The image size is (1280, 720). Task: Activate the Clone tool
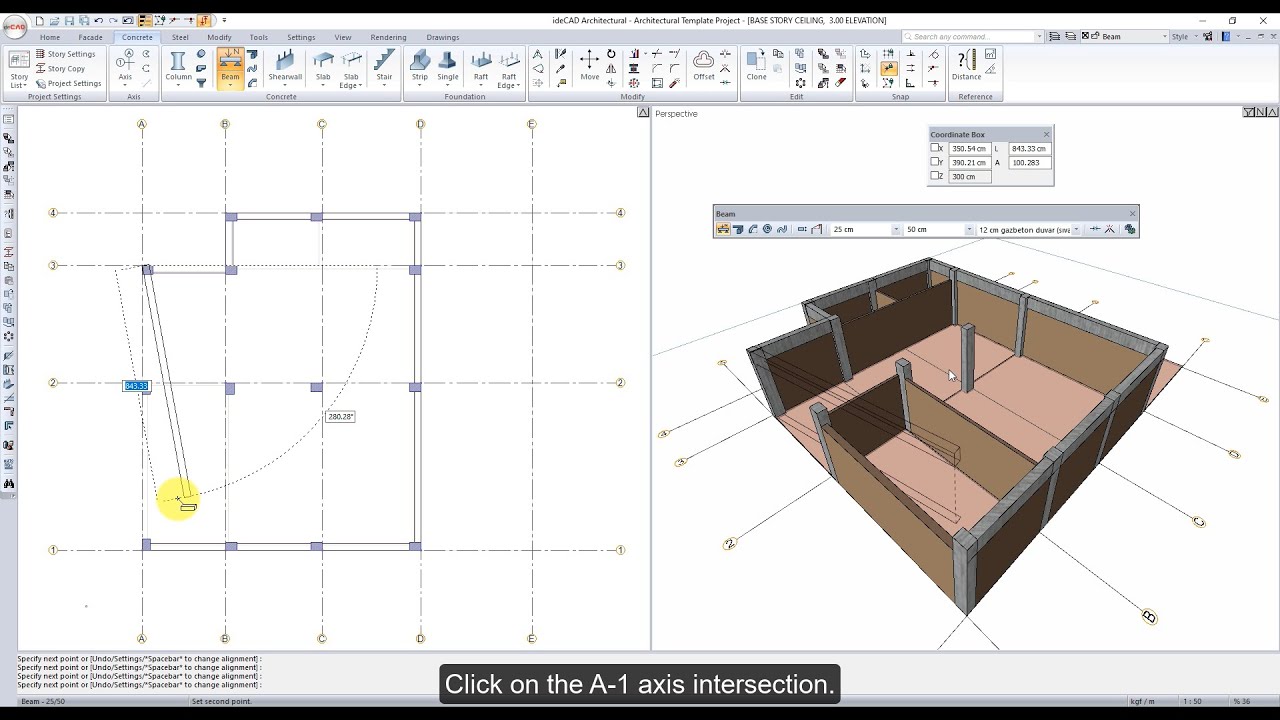coord(757,65)
